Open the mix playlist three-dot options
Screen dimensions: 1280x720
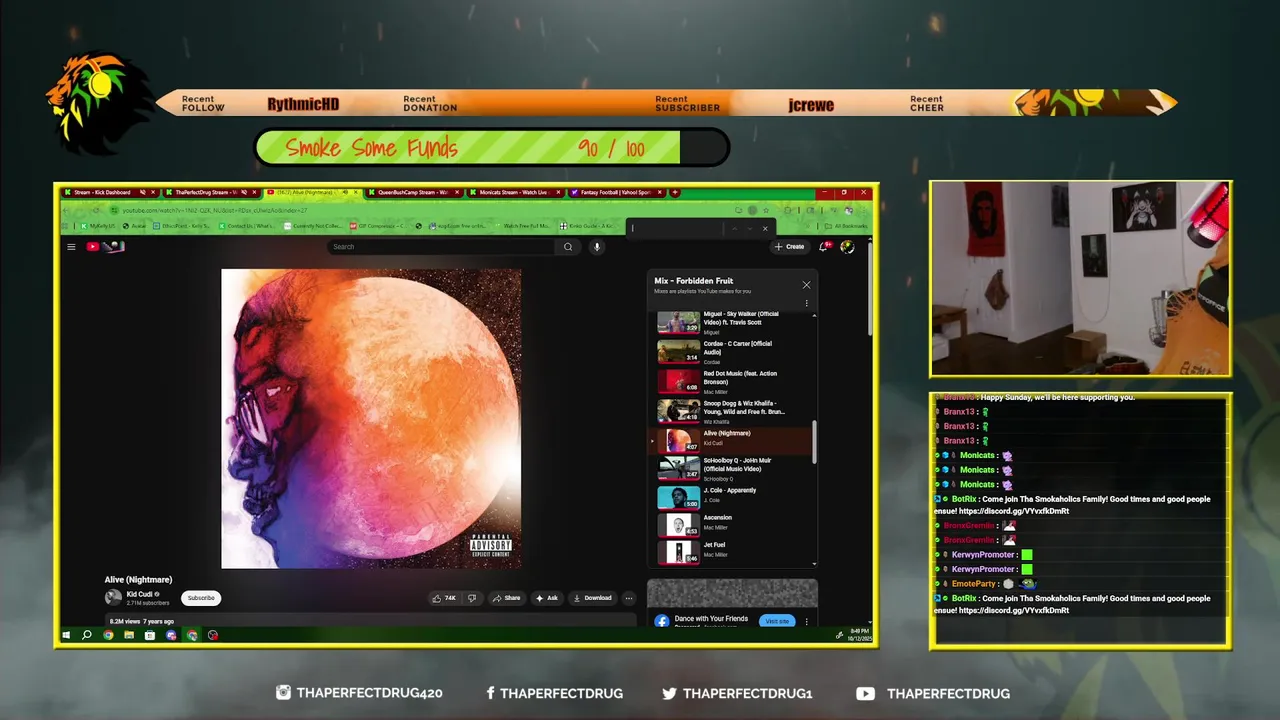pyautogui.click(x=806, y=303)
